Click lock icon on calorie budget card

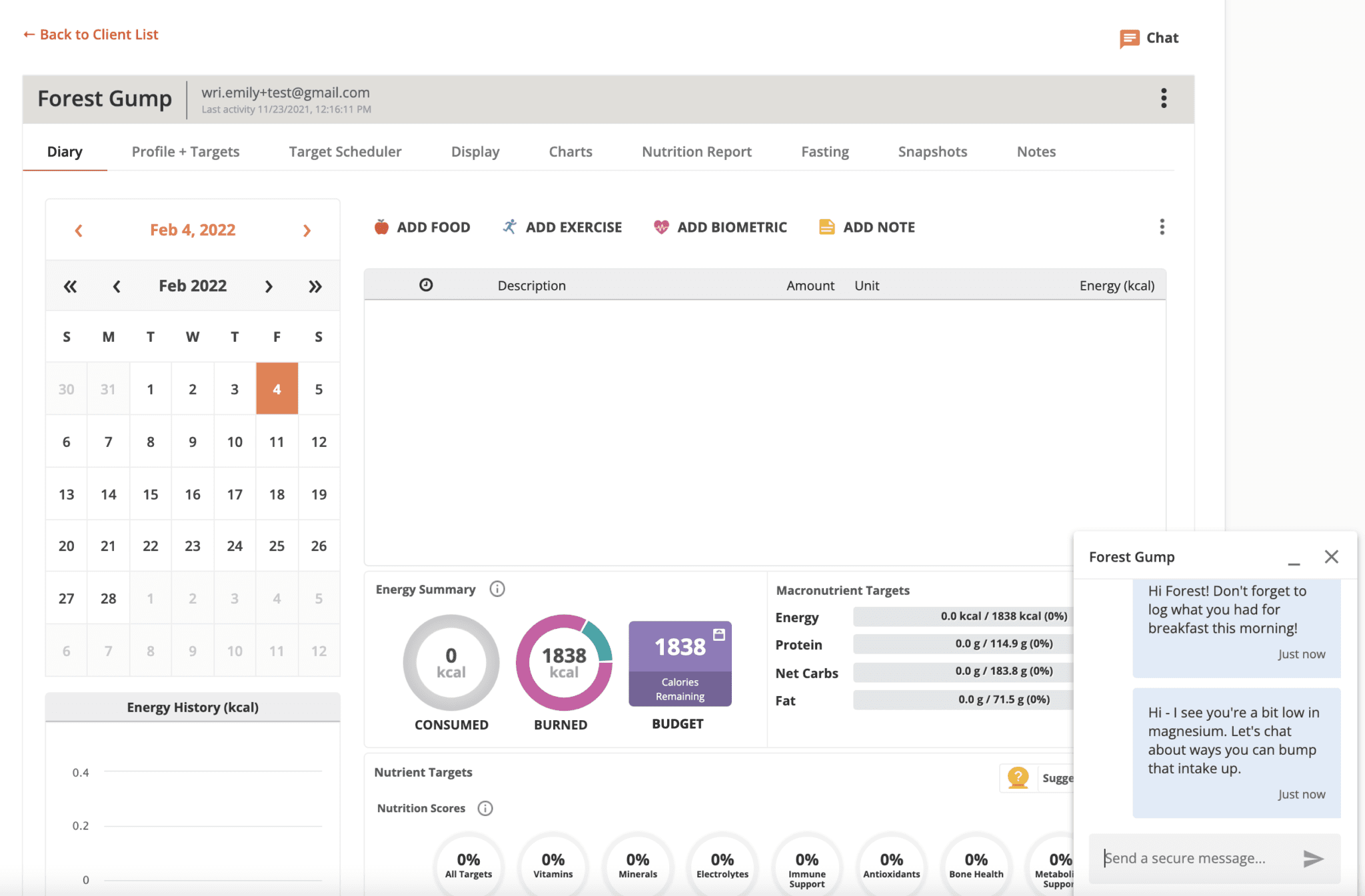point(719,634)
